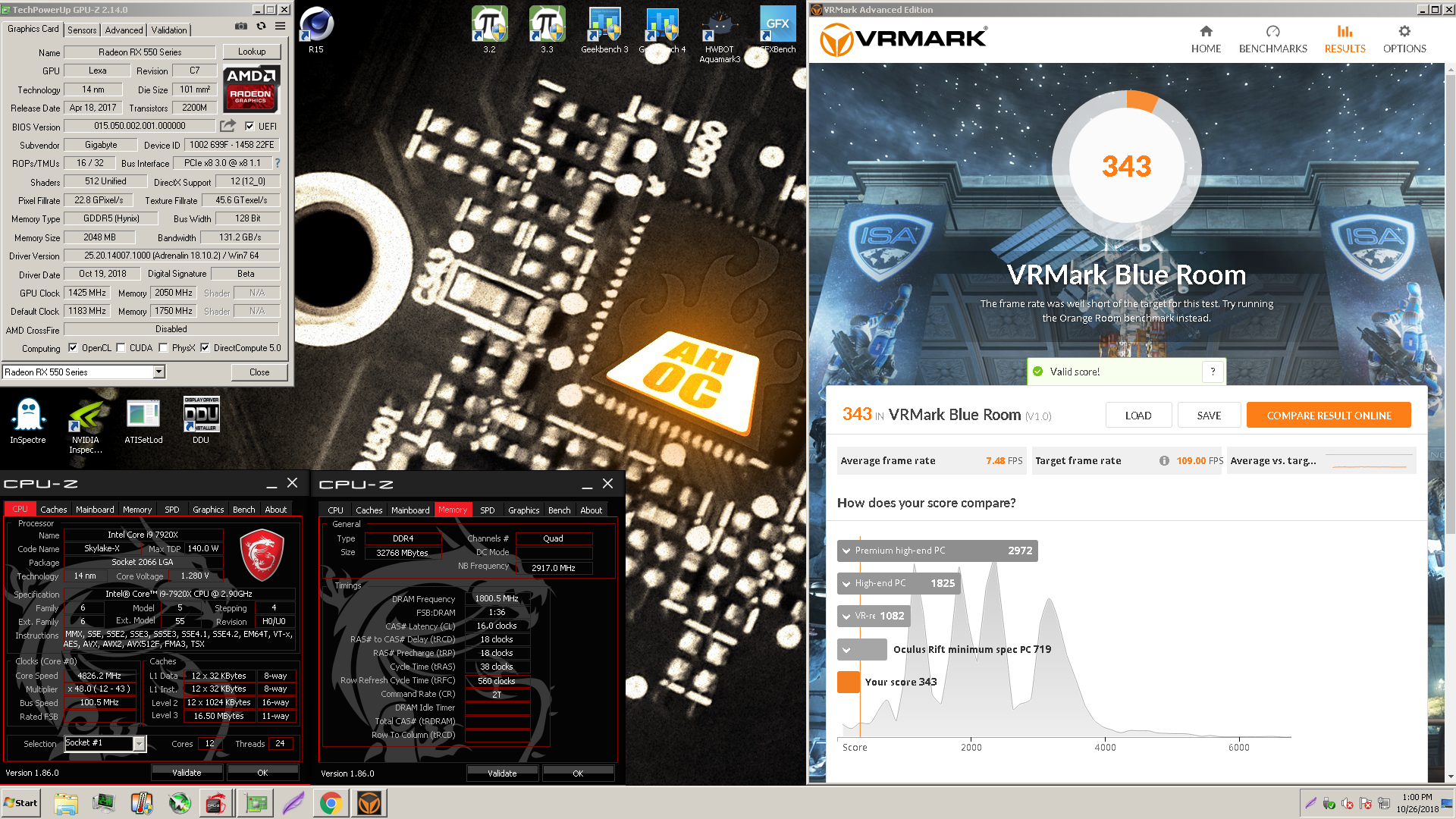Switch to GPU-Z Advanced tab
Screen dimensions: 1456x819
coord(124,30)
